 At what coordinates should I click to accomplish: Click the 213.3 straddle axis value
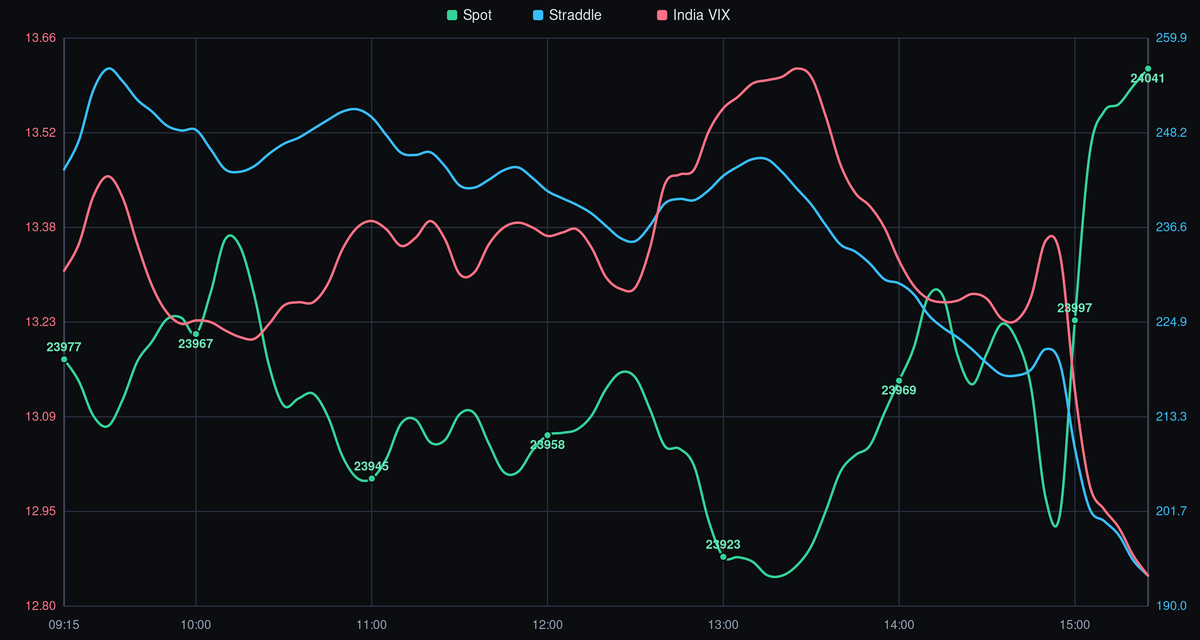pyautogui.click(x=1171, y=417)
